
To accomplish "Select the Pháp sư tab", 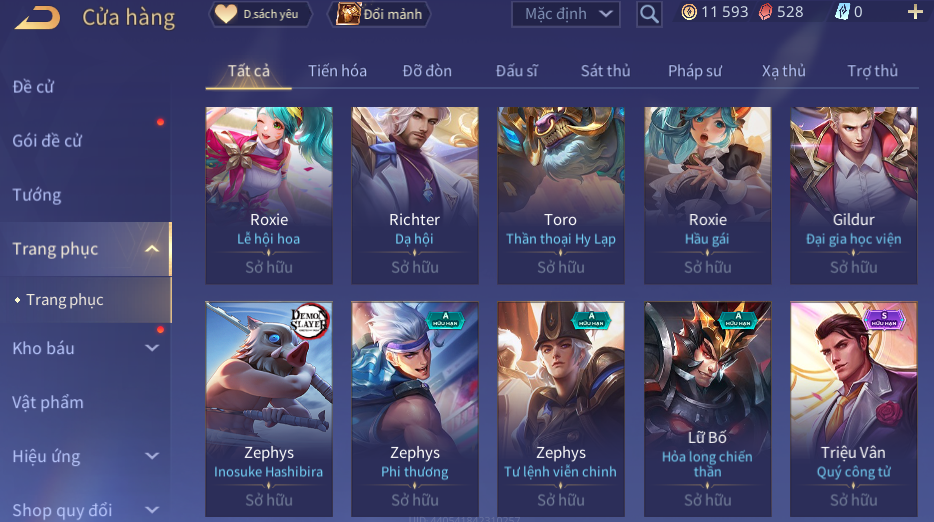I will (695, 71).
